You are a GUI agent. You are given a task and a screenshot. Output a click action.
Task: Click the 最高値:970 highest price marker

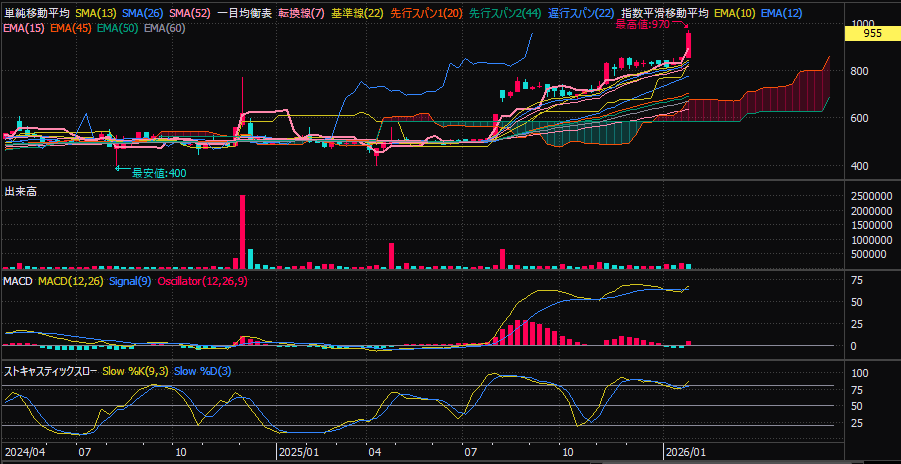642,24
